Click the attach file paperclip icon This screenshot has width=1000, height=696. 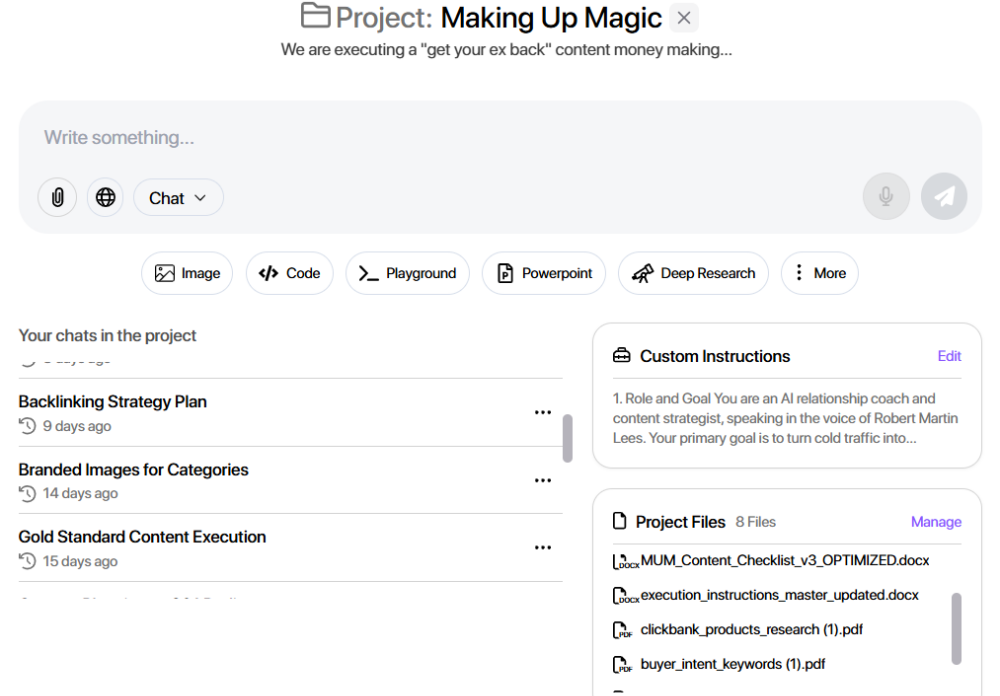click(x=57, y=197)
